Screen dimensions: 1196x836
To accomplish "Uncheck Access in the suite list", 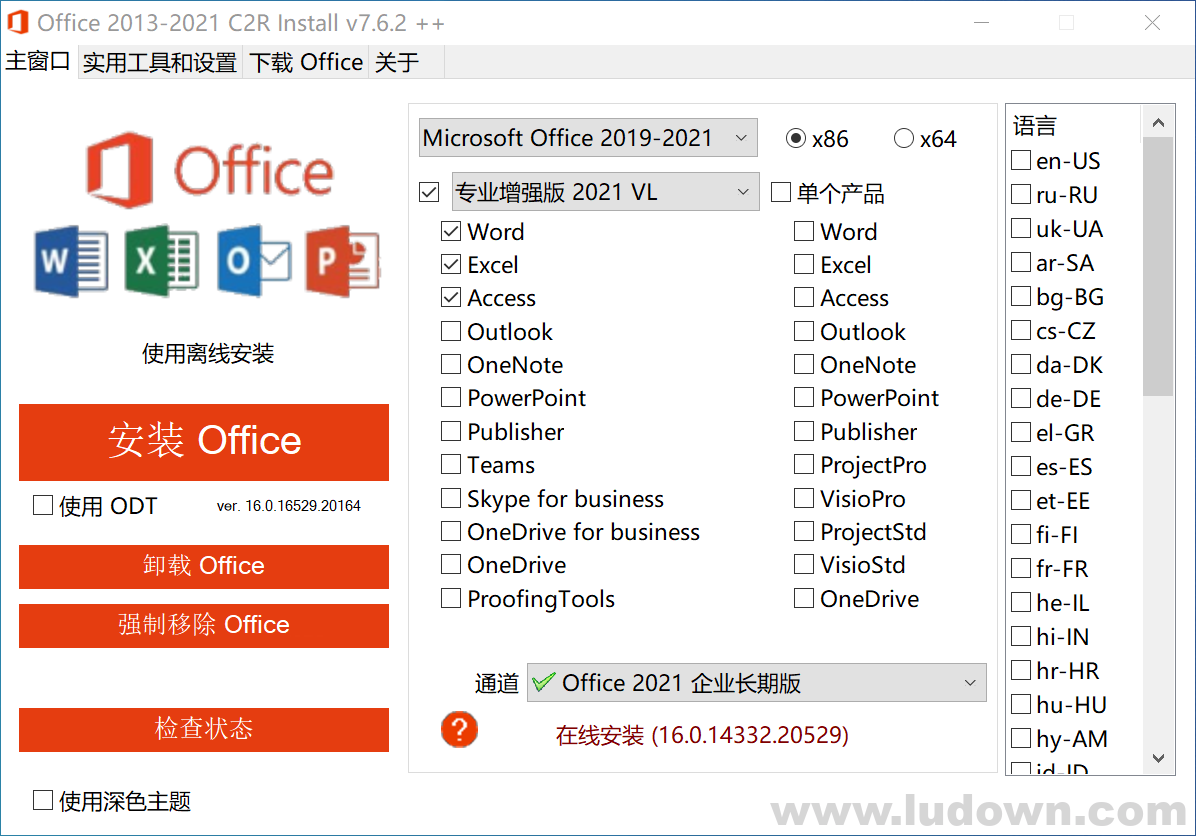I will click(x=451, y=297).
